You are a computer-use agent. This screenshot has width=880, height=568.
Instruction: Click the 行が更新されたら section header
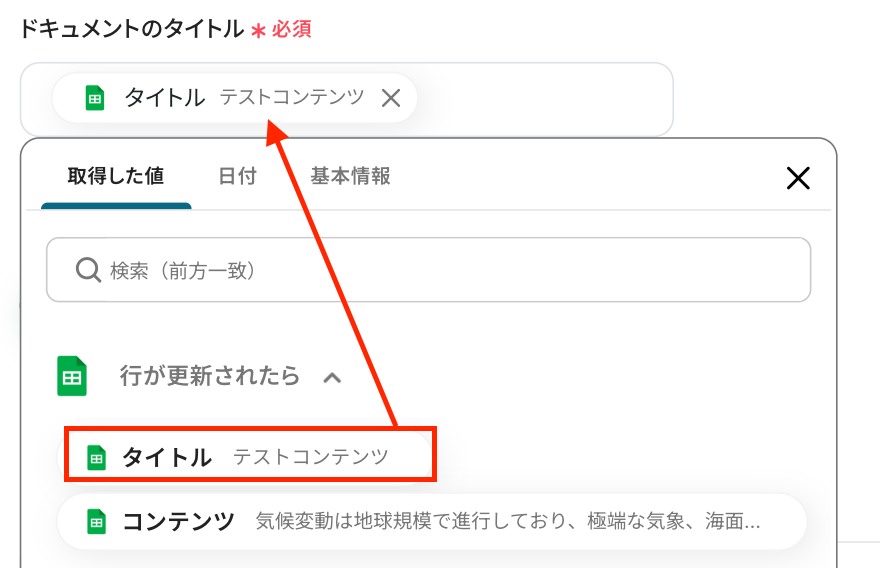[209, 376]
